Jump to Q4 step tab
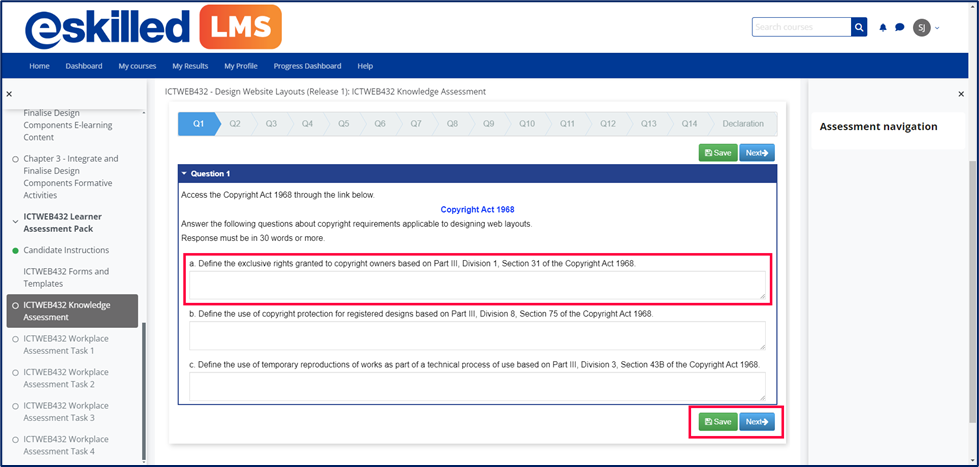979x467 pixels. [307, 124]
